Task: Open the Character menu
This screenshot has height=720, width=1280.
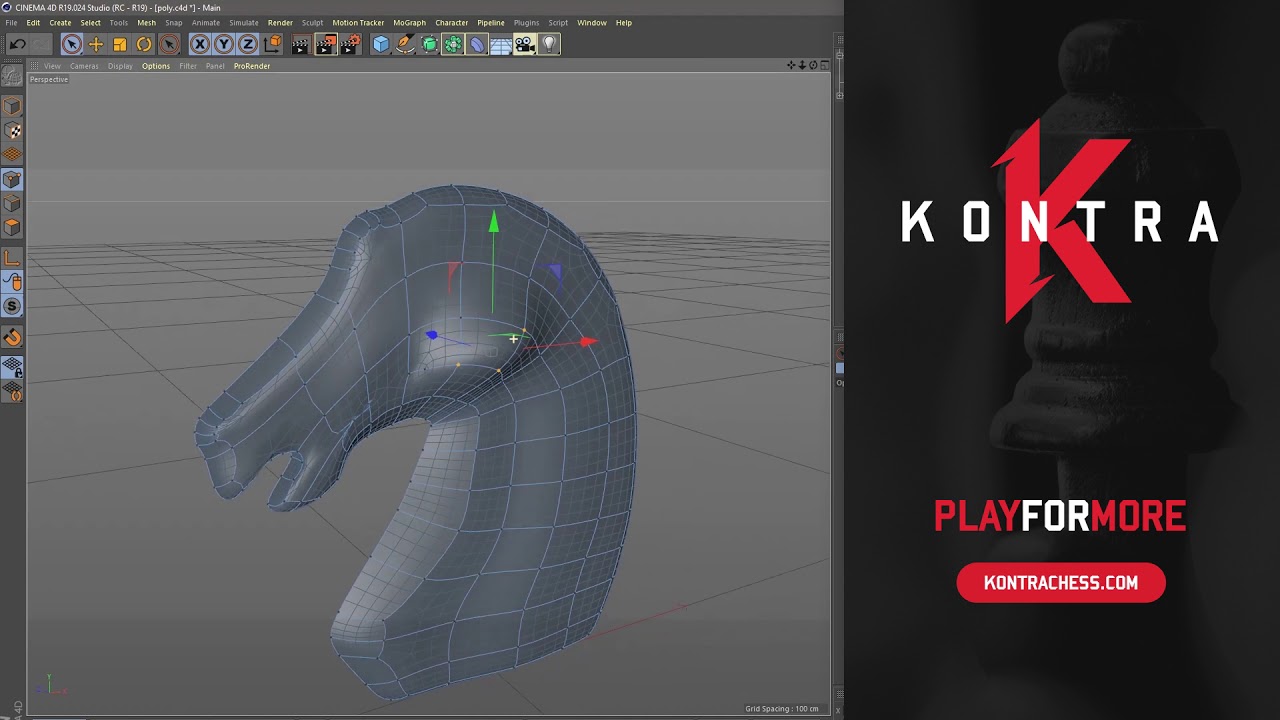Action: click(x=451, y=22)
